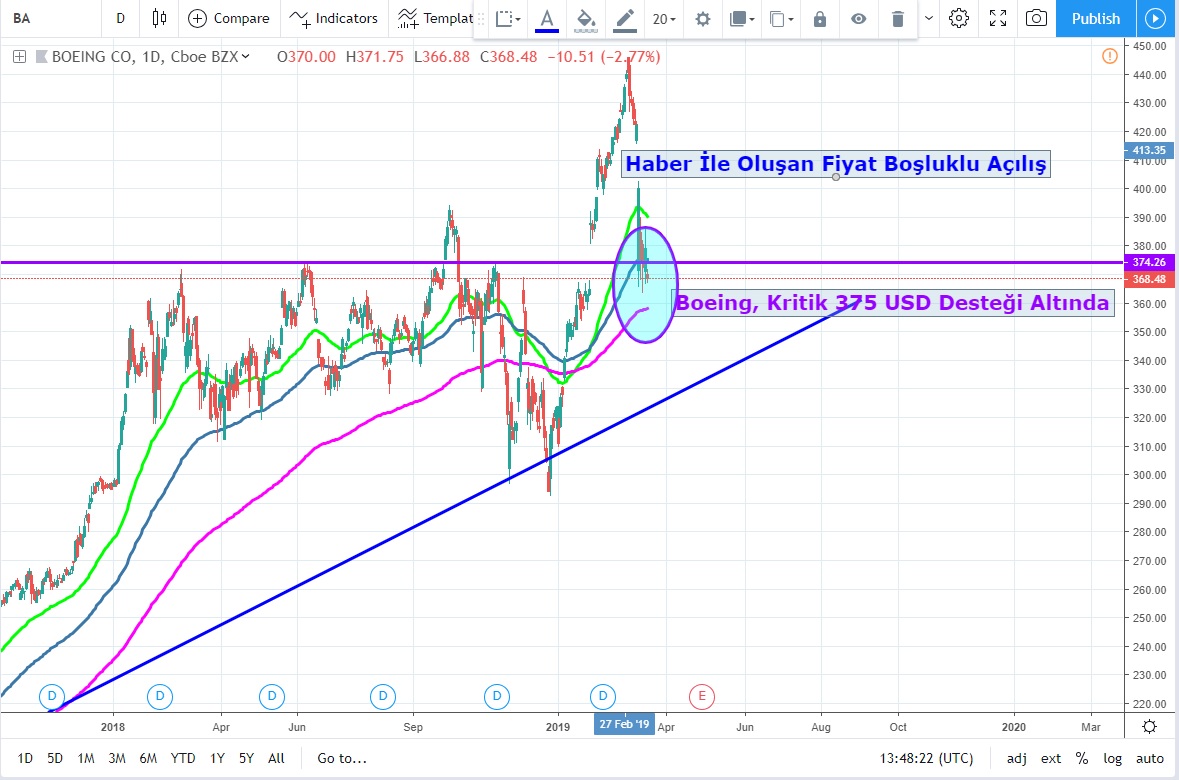
Task: Pick the text color with the A swatch
Action: pos(547,19)
